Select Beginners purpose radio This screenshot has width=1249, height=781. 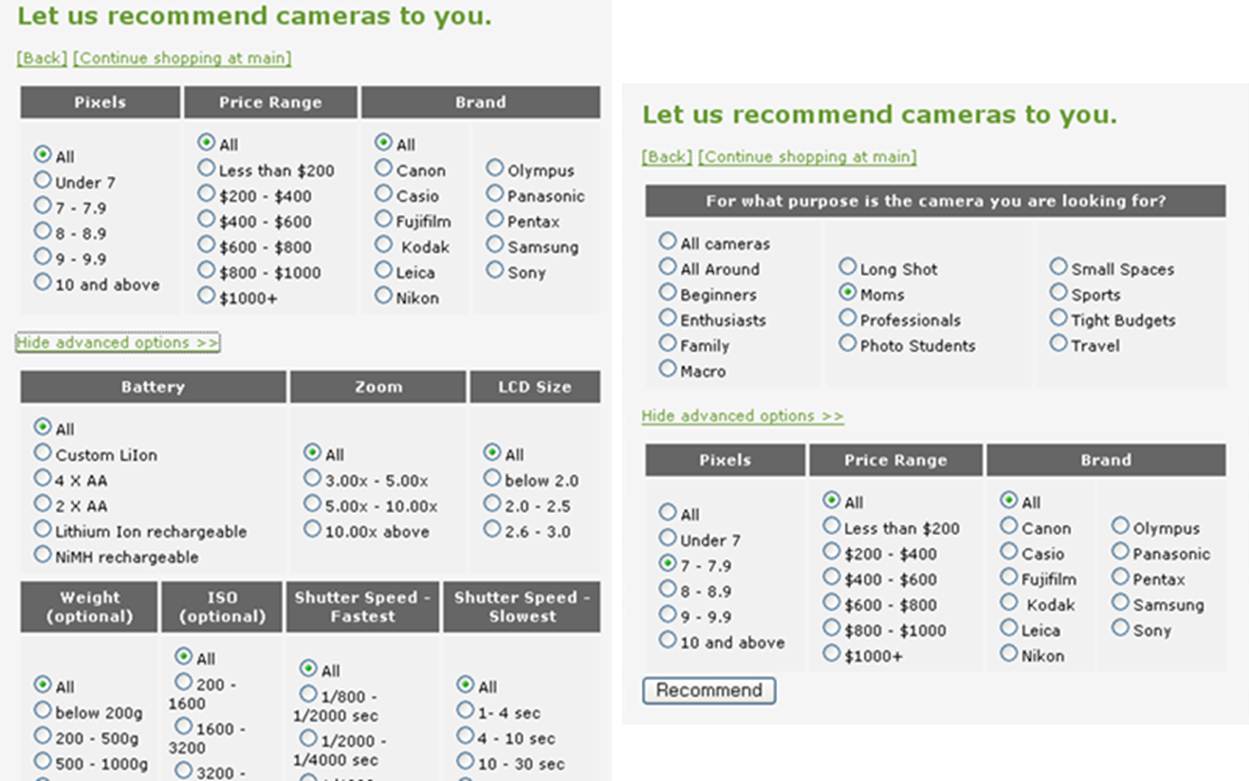pos(667,292)
